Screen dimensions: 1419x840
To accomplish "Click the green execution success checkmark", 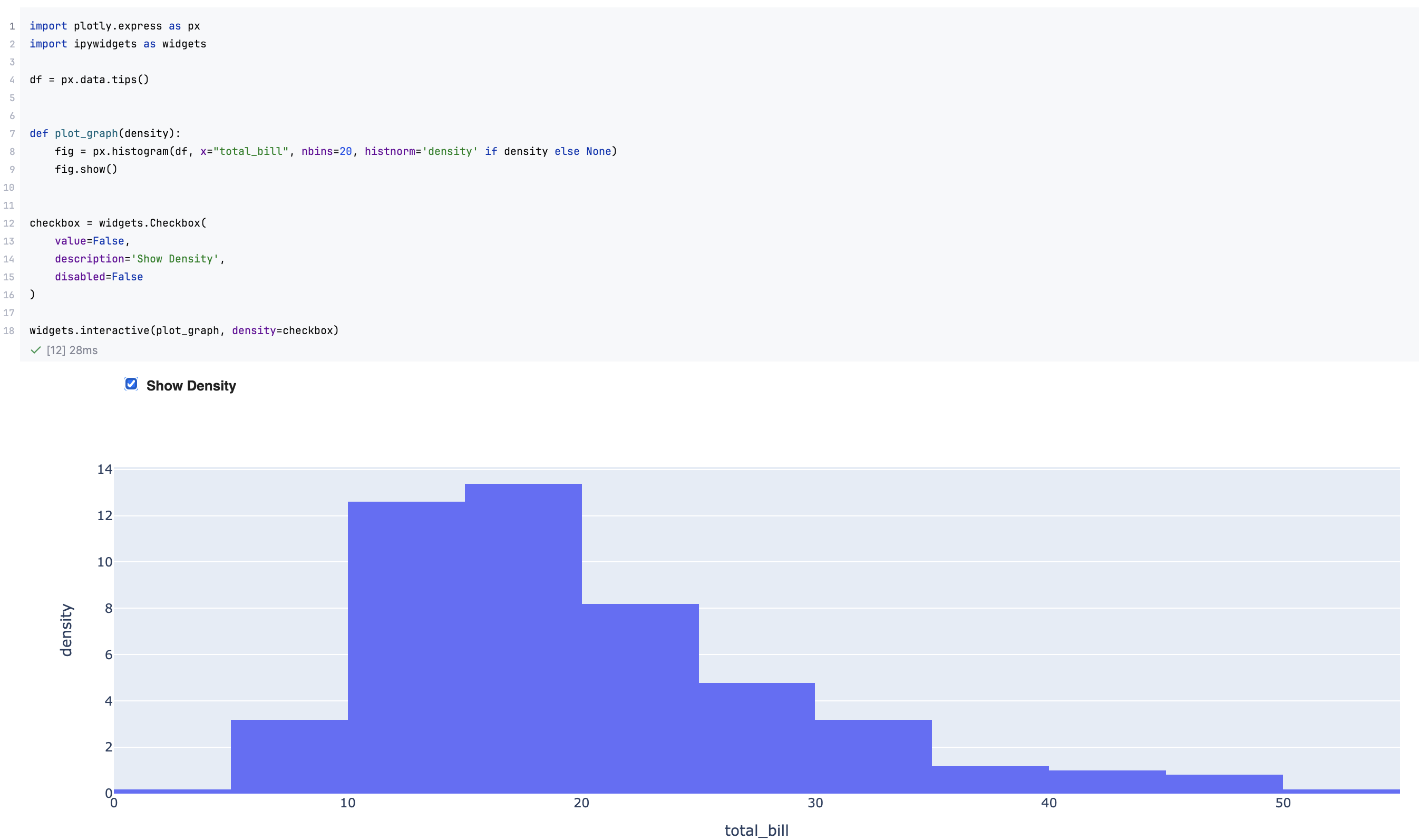I will pyautogui.click(x=36, y=350).
